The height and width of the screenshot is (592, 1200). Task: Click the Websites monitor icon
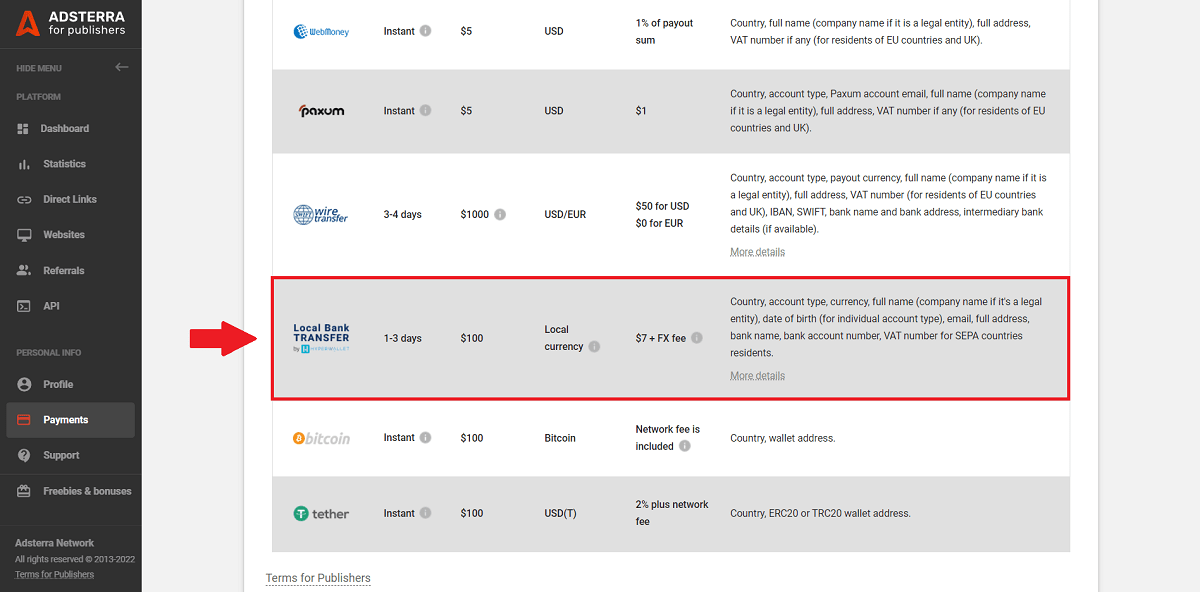pos(24,235)
